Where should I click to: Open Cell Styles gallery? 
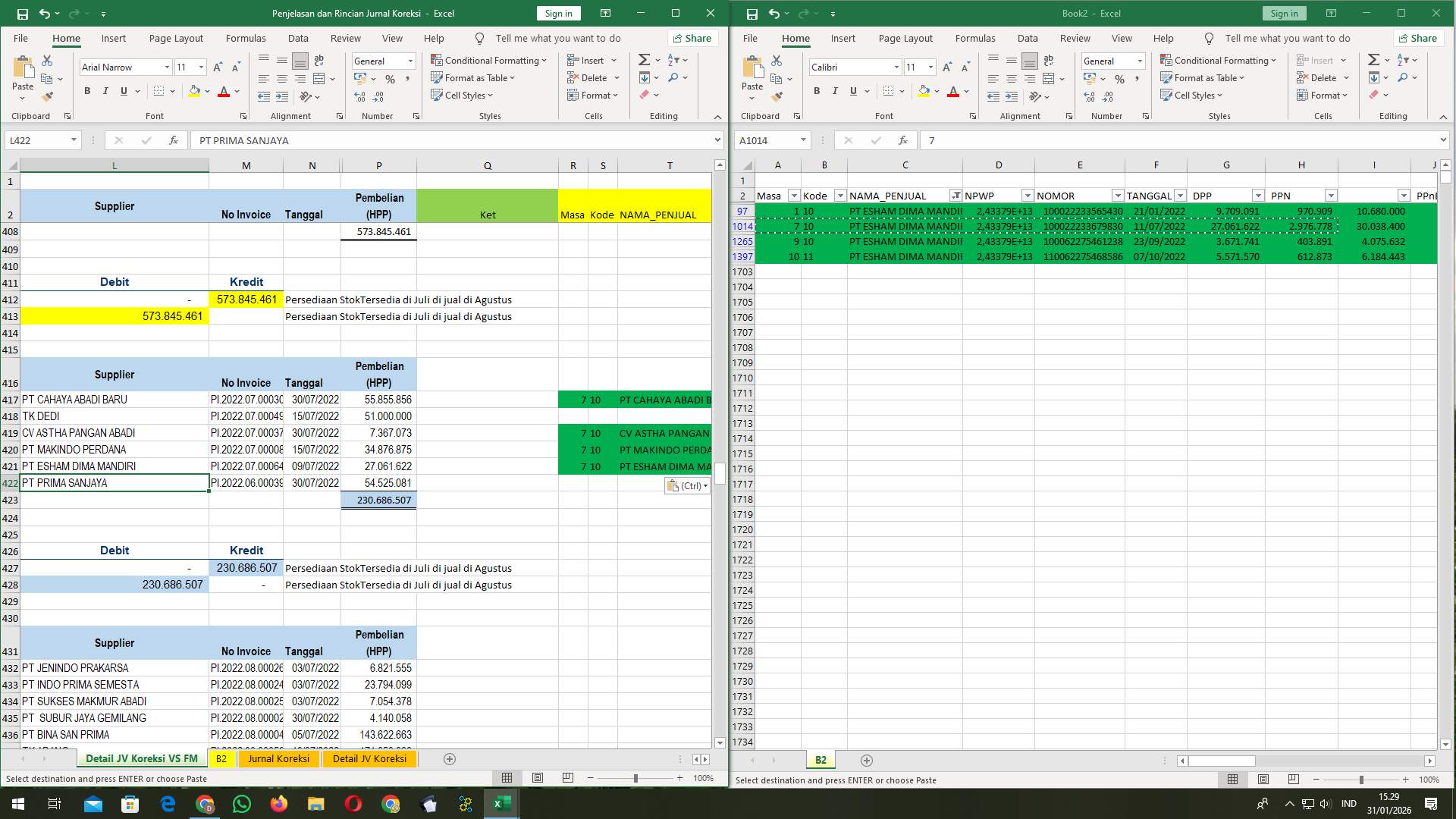click(x=462, y=95)
